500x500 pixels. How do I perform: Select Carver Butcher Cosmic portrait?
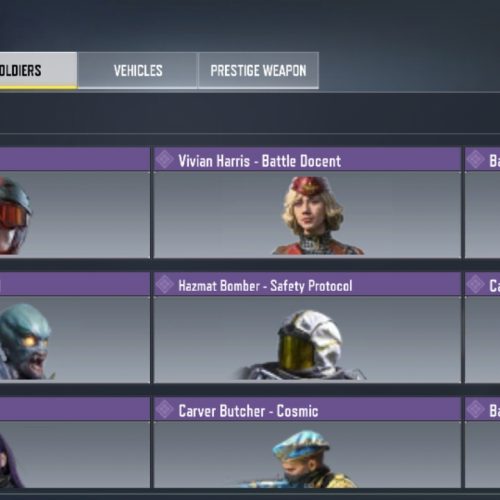point(300,459)
